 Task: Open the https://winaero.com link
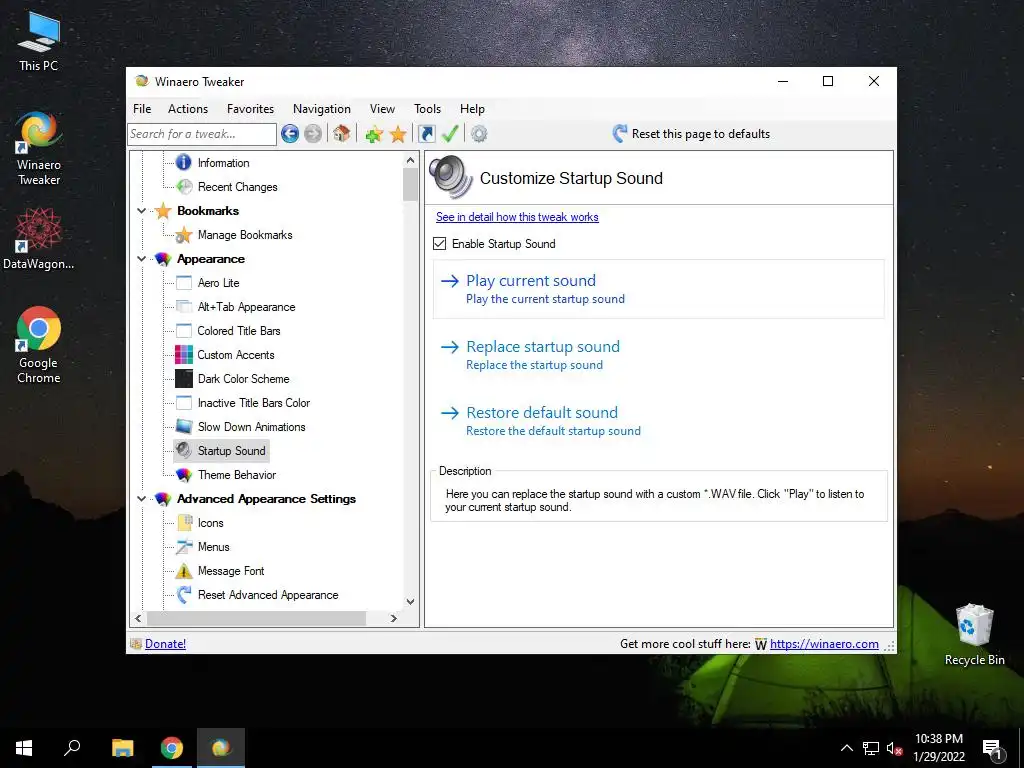click(x=824, y=644)
